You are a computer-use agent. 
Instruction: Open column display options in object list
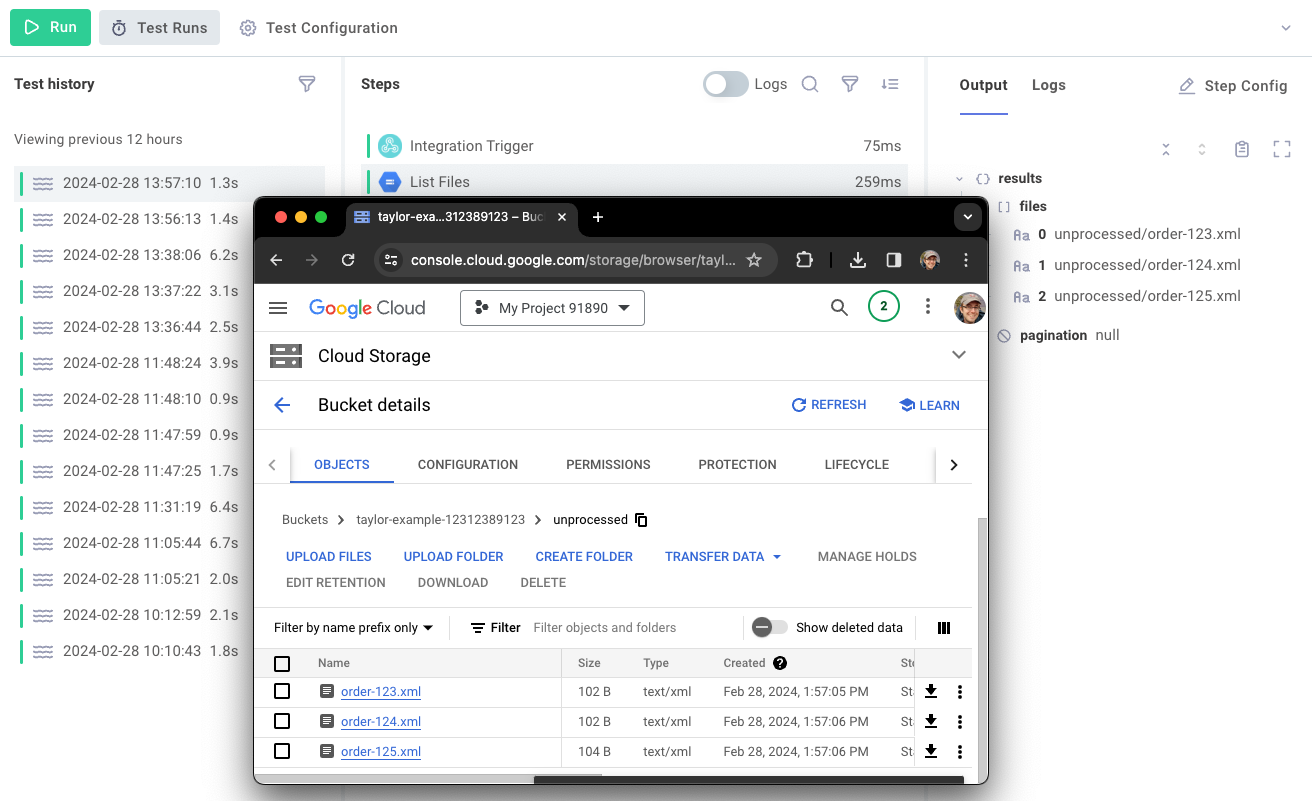tap(943, 627)
